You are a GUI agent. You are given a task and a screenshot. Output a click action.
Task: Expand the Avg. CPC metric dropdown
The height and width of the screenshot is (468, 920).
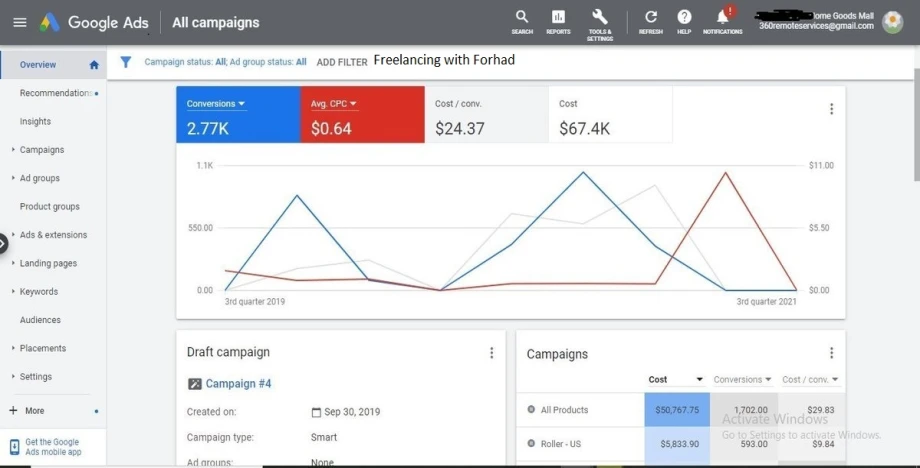(x=353, y=103)
